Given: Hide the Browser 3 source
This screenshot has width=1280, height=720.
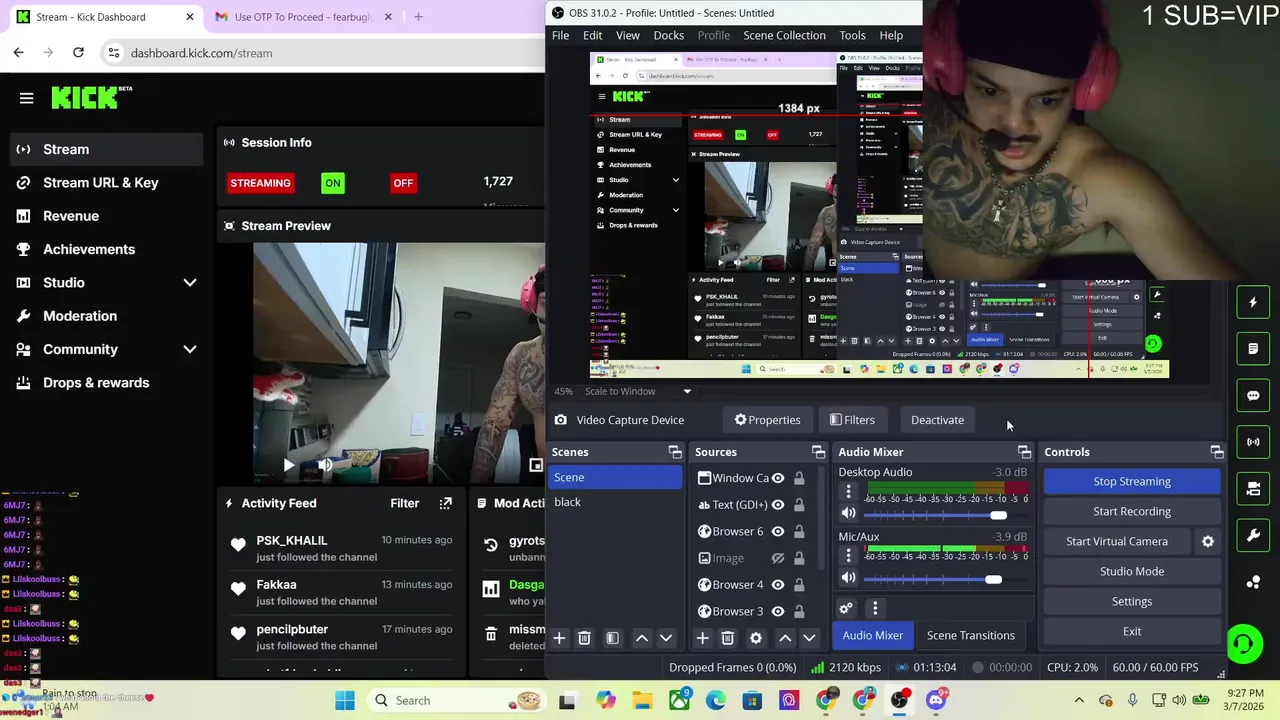Looking at the screenshot, I should click(778, 611).
